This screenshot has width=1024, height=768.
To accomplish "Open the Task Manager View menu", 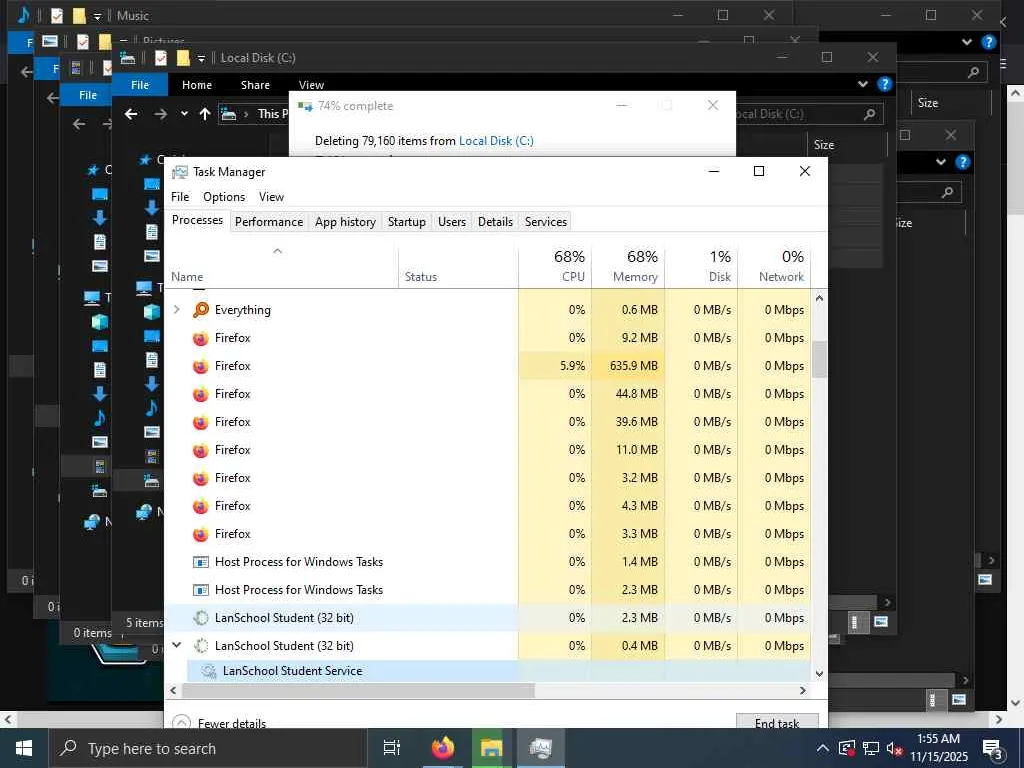I will [x=271, y=197].
